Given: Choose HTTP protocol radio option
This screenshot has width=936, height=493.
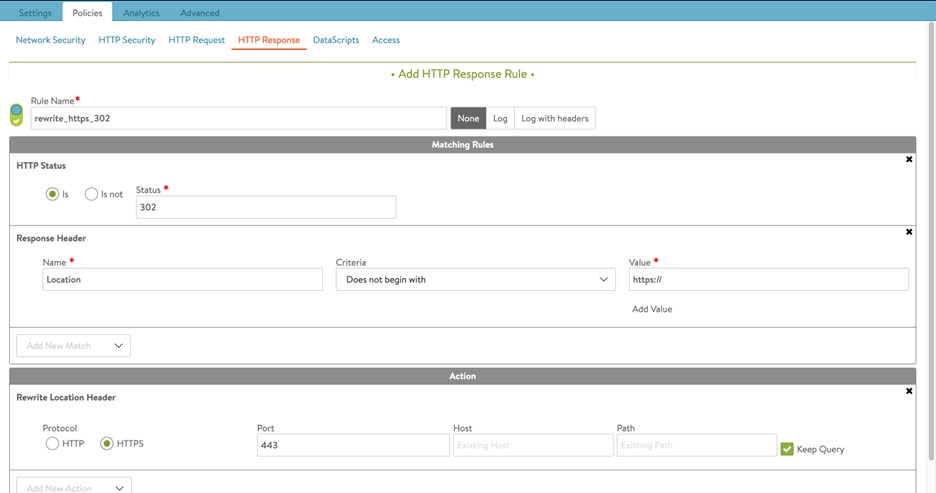Looking at the screenshot, I should tap(52, 443).
